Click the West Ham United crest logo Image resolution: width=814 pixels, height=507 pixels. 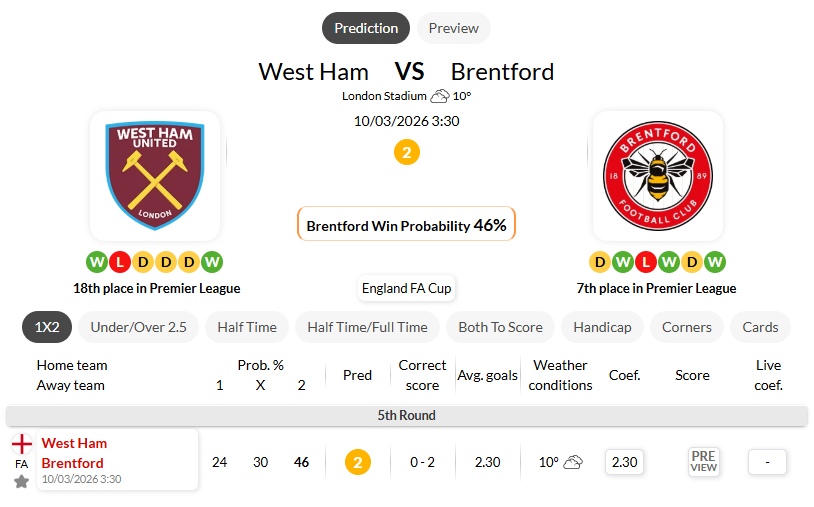click(x=155, y=175)
